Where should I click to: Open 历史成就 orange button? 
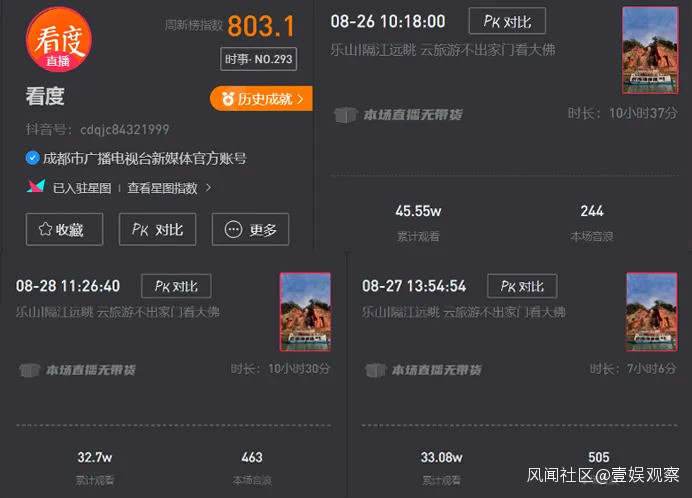[x=261, y=98]
